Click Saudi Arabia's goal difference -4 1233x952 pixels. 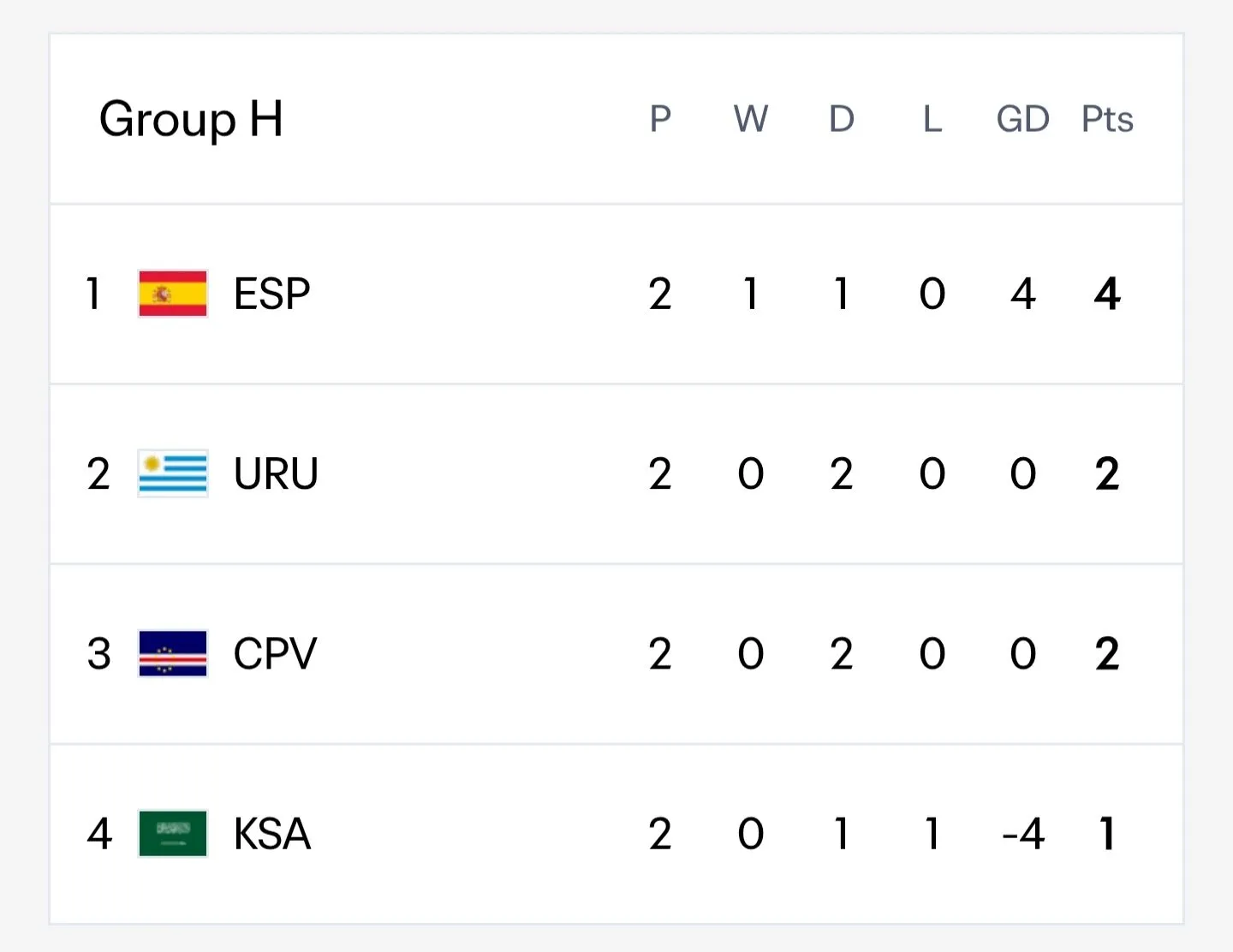[x=1023, y=835]
